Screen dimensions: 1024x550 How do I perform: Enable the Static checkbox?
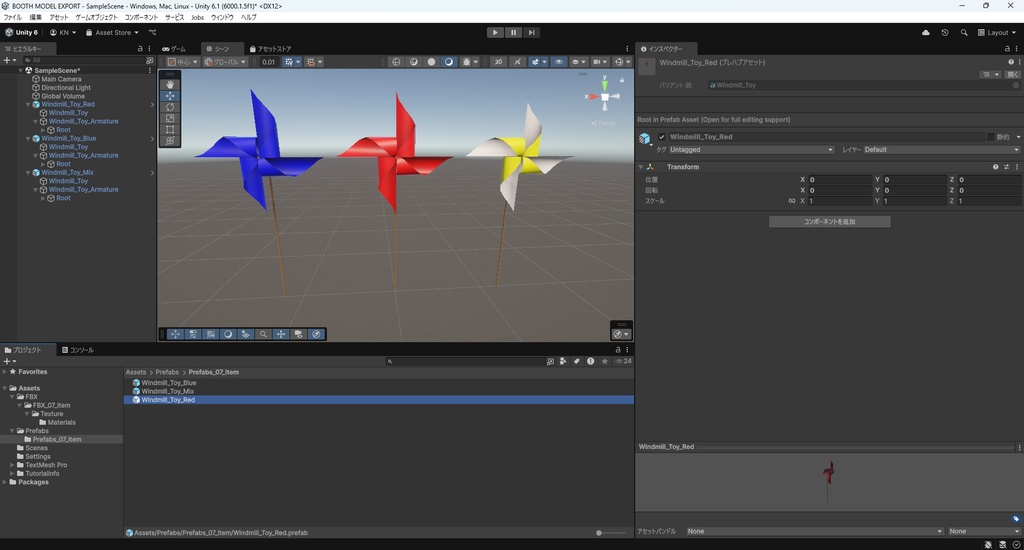[x=991, y=137]
